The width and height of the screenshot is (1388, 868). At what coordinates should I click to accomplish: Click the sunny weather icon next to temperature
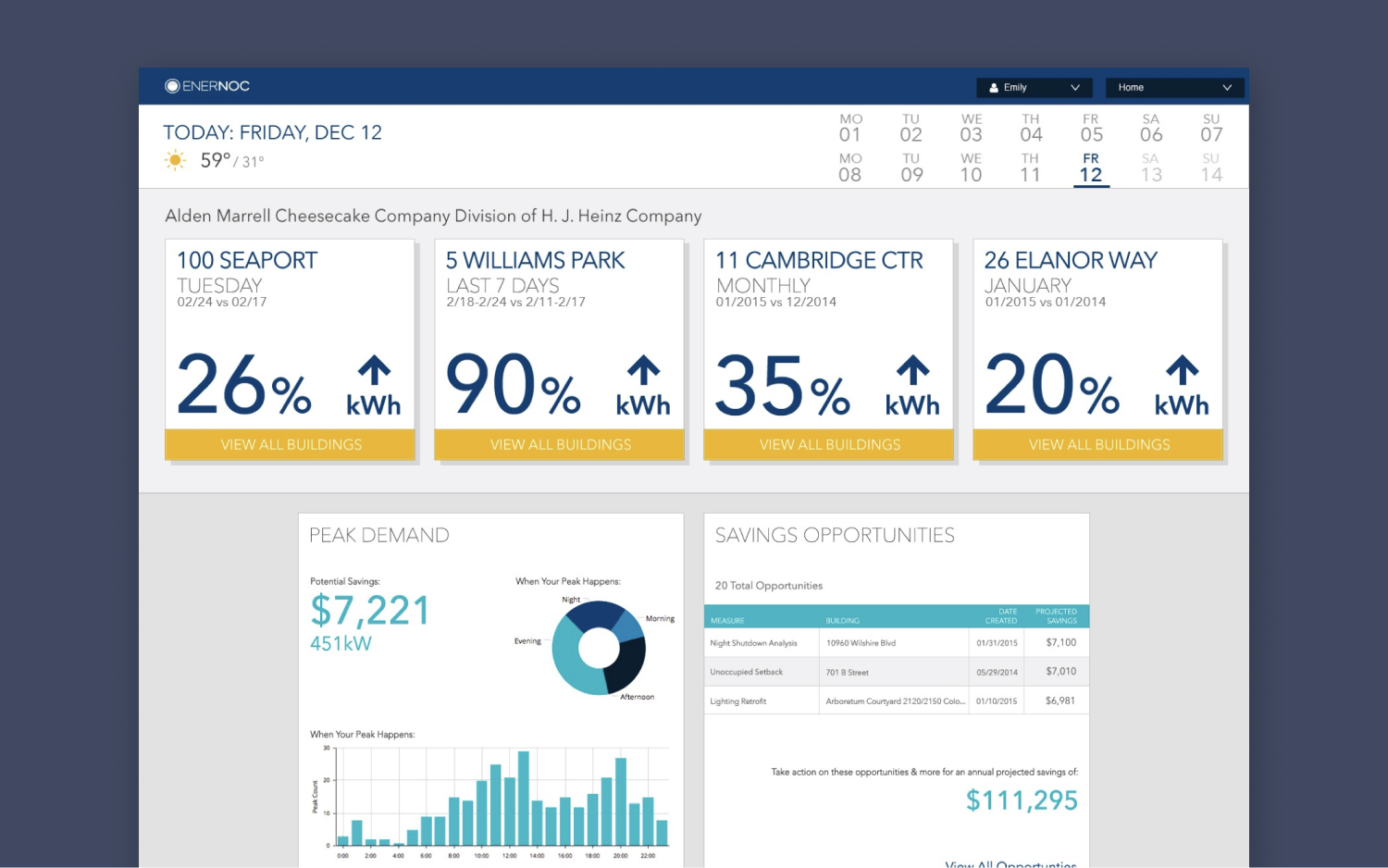(176, 160)
